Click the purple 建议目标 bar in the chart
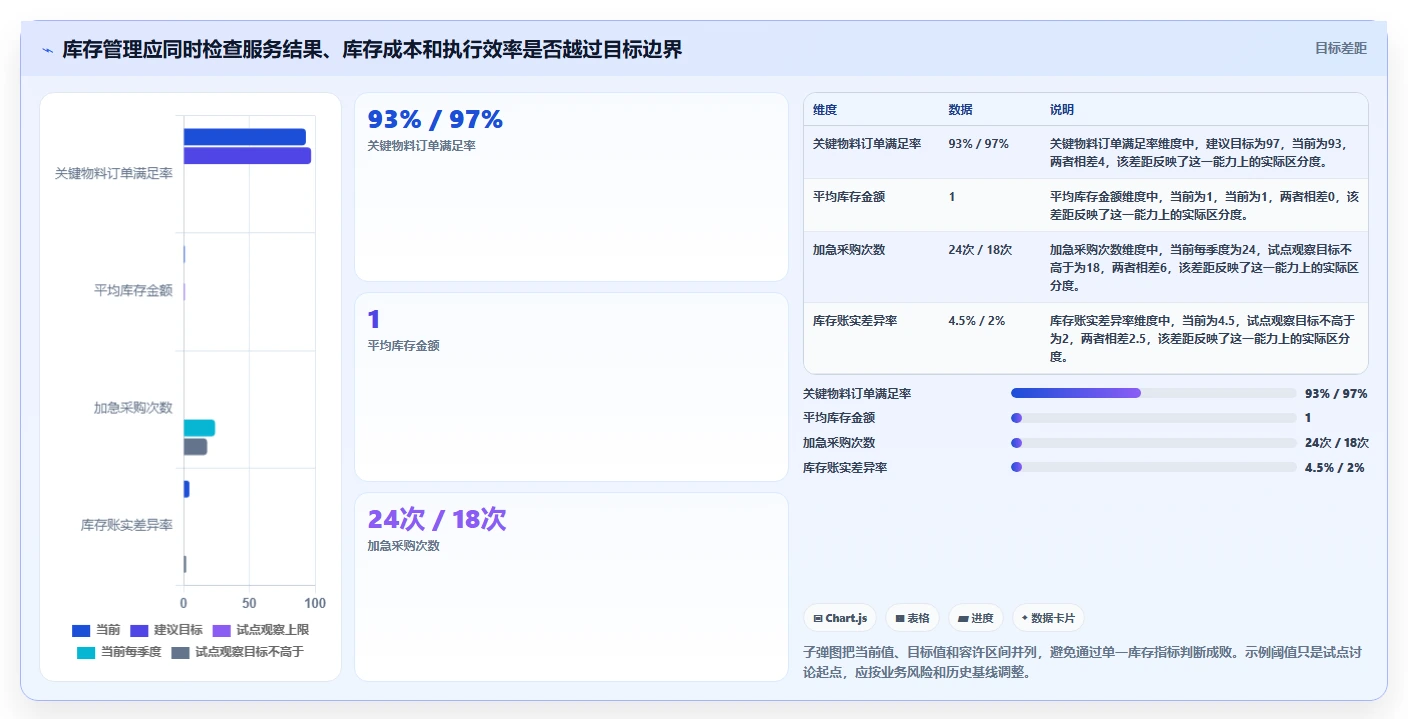Viewport: 1408px width, 719px height. [x=247, y=156]
